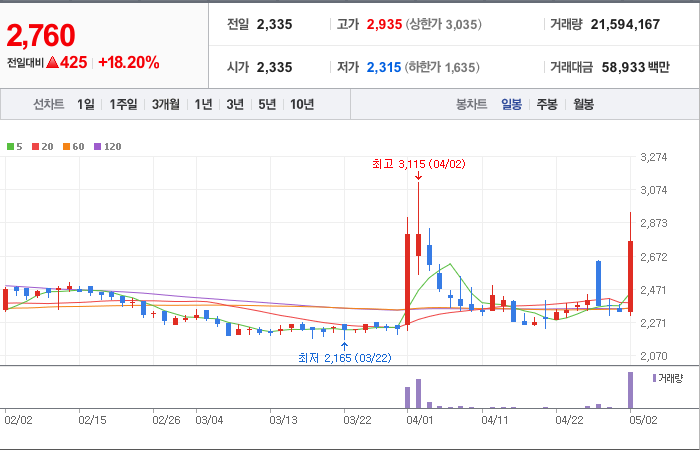
Task: Switch chart to 3개월 period
Action: coord(166,104)
